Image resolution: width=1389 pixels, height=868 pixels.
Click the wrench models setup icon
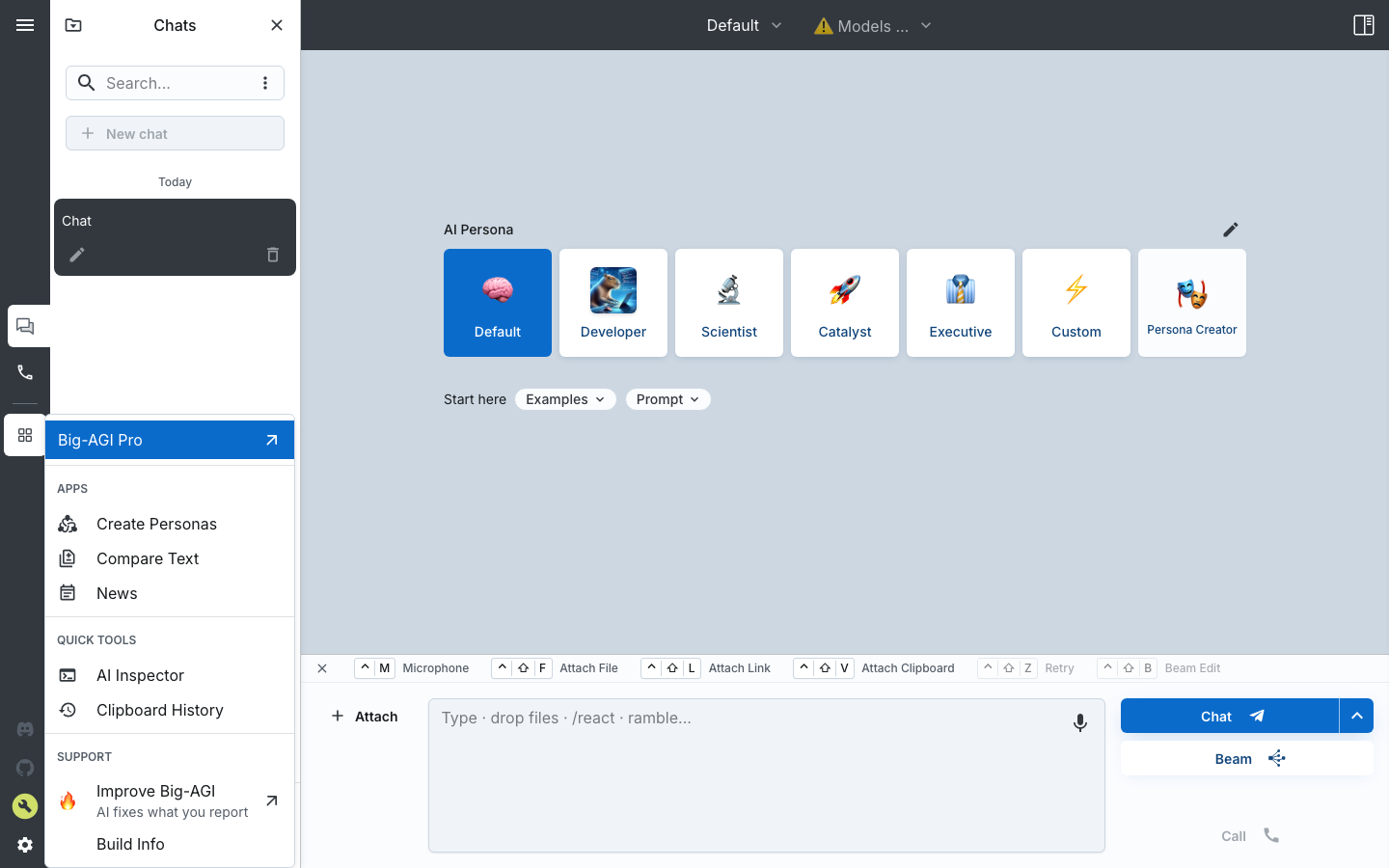point(25,806)
